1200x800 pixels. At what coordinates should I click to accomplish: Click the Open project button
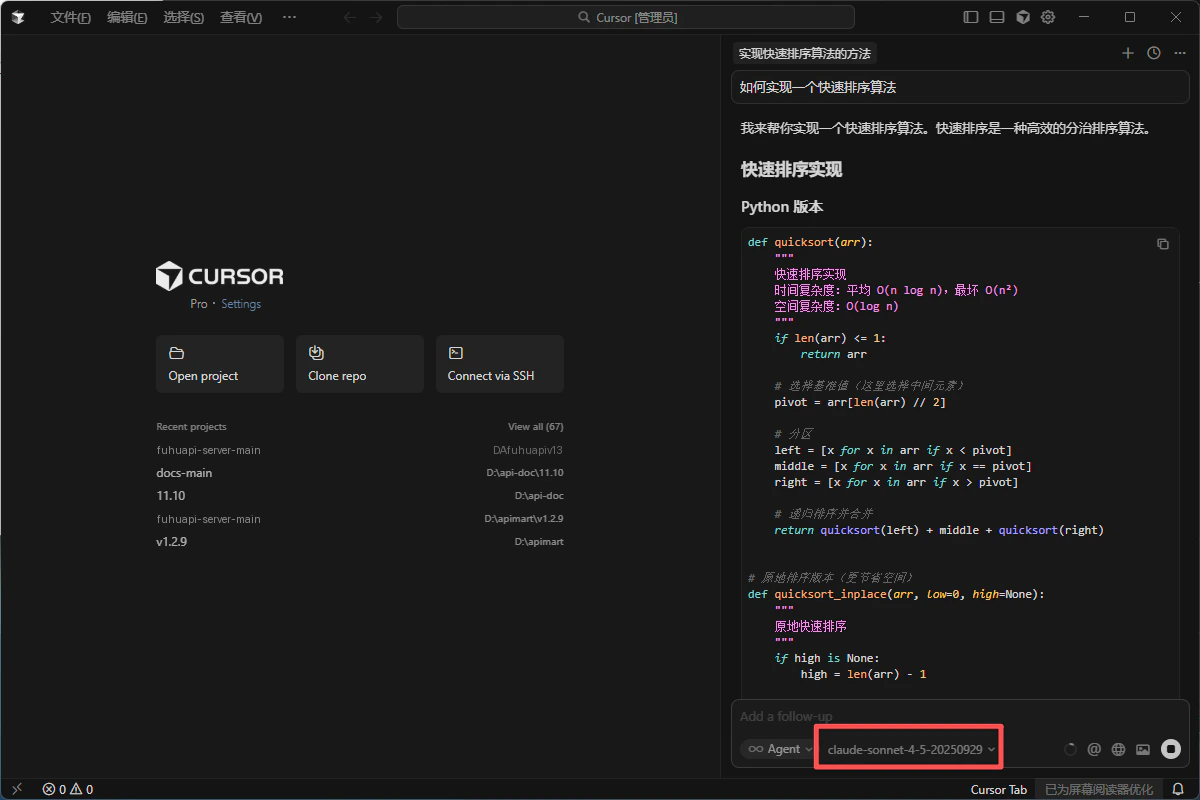pos(220,364)
